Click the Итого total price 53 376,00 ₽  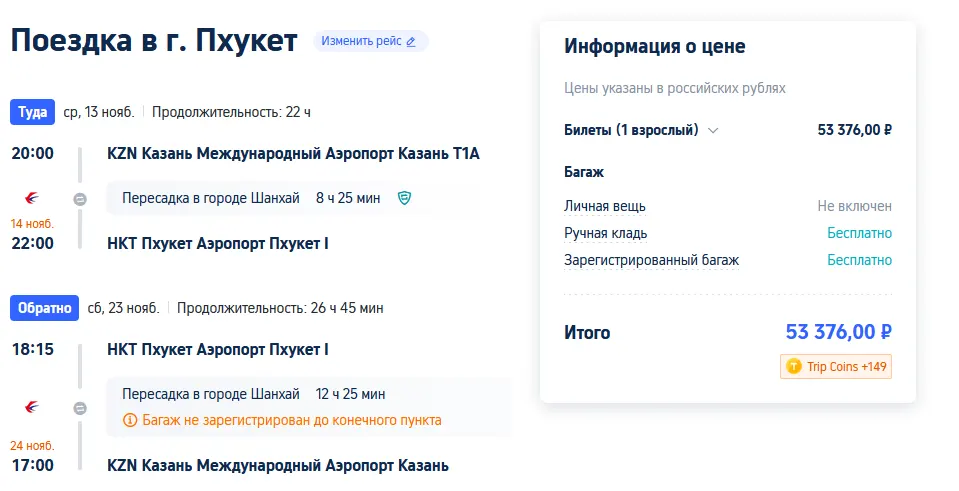click(x=838, y=332)
